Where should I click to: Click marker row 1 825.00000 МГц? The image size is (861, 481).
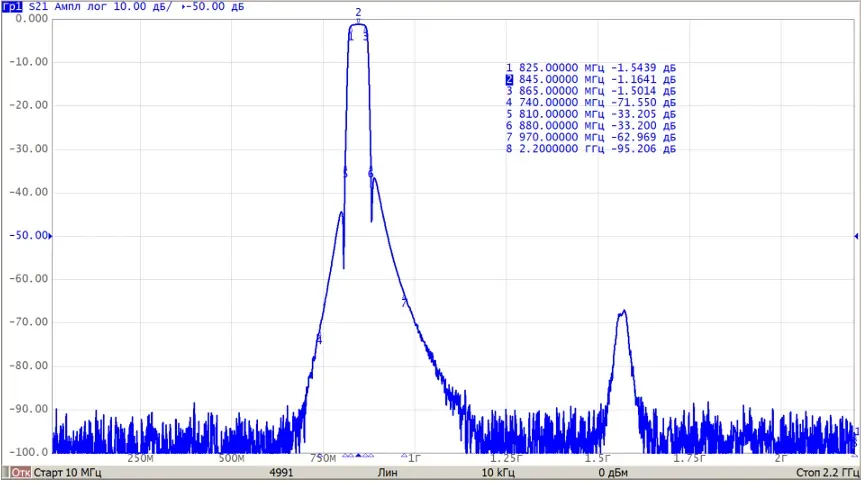point(591,68)
